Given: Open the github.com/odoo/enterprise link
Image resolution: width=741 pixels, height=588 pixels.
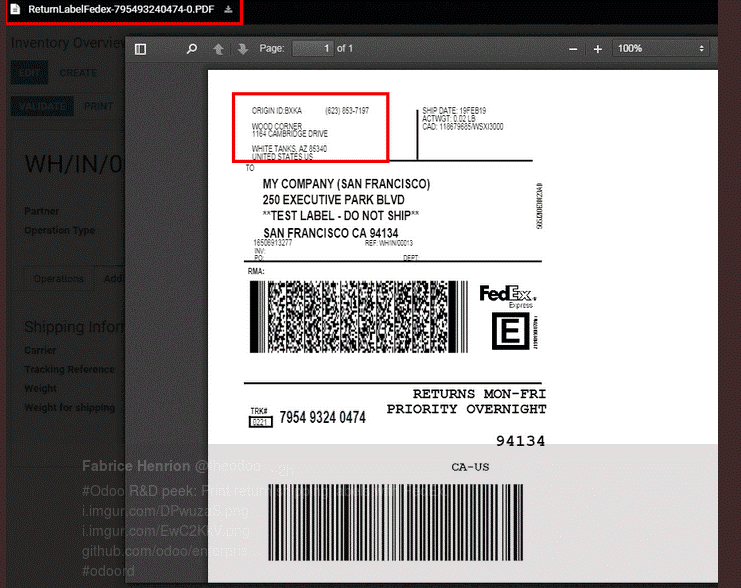Looking at the screenshot, I should tap(168, 552).
